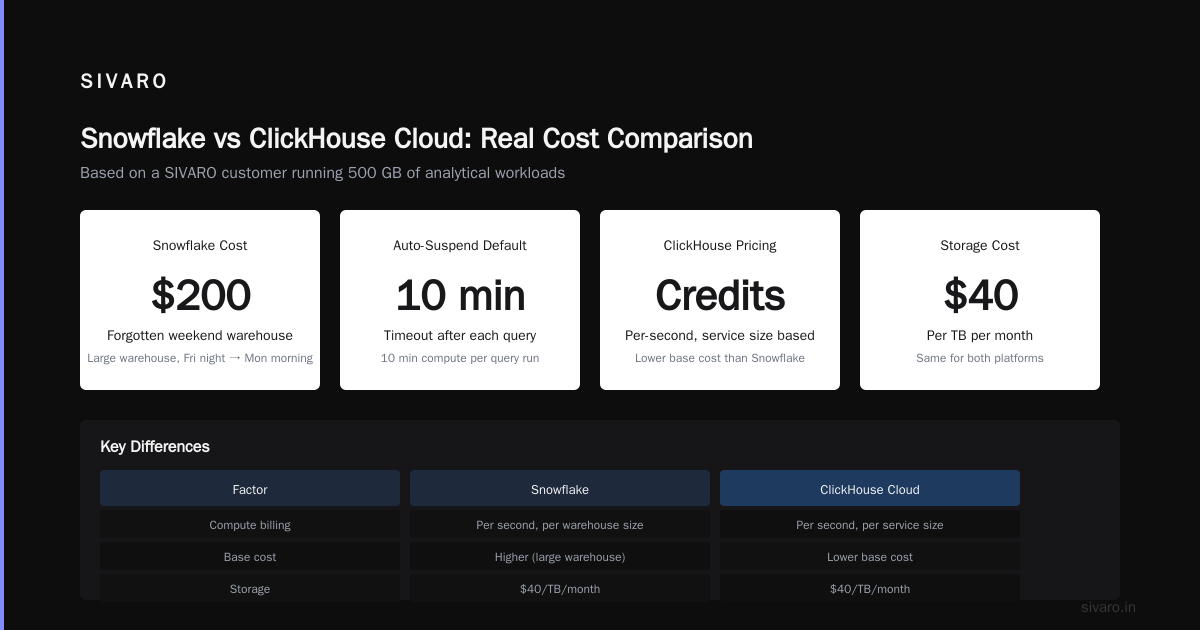Click the 'ClickHouse Cloud' column header
Viewport: 1200px width, 630px height.
coord(870,489)
